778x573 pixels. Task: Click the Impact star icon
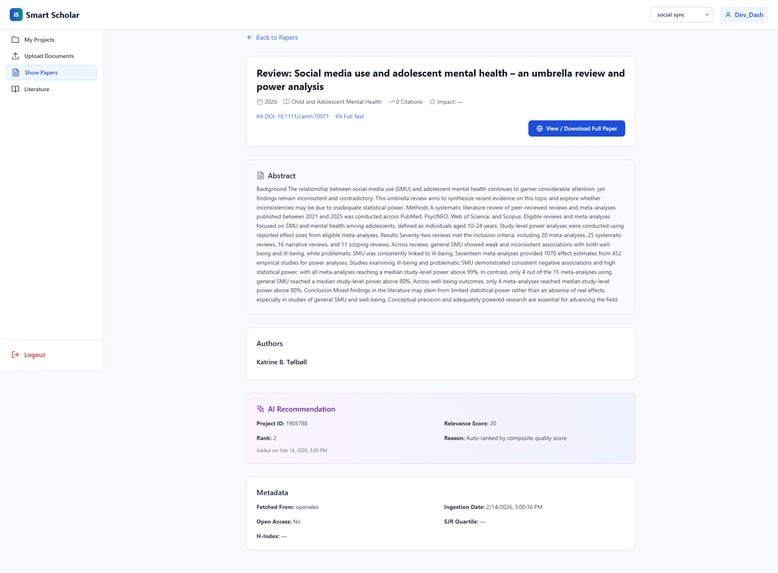432,102
